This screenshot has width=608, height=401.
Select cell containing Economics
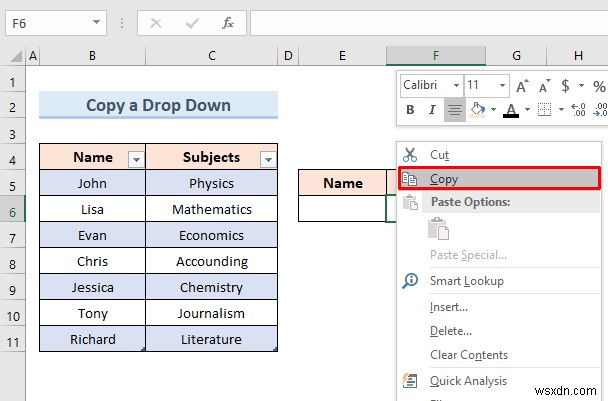click(x=212, y=235)
